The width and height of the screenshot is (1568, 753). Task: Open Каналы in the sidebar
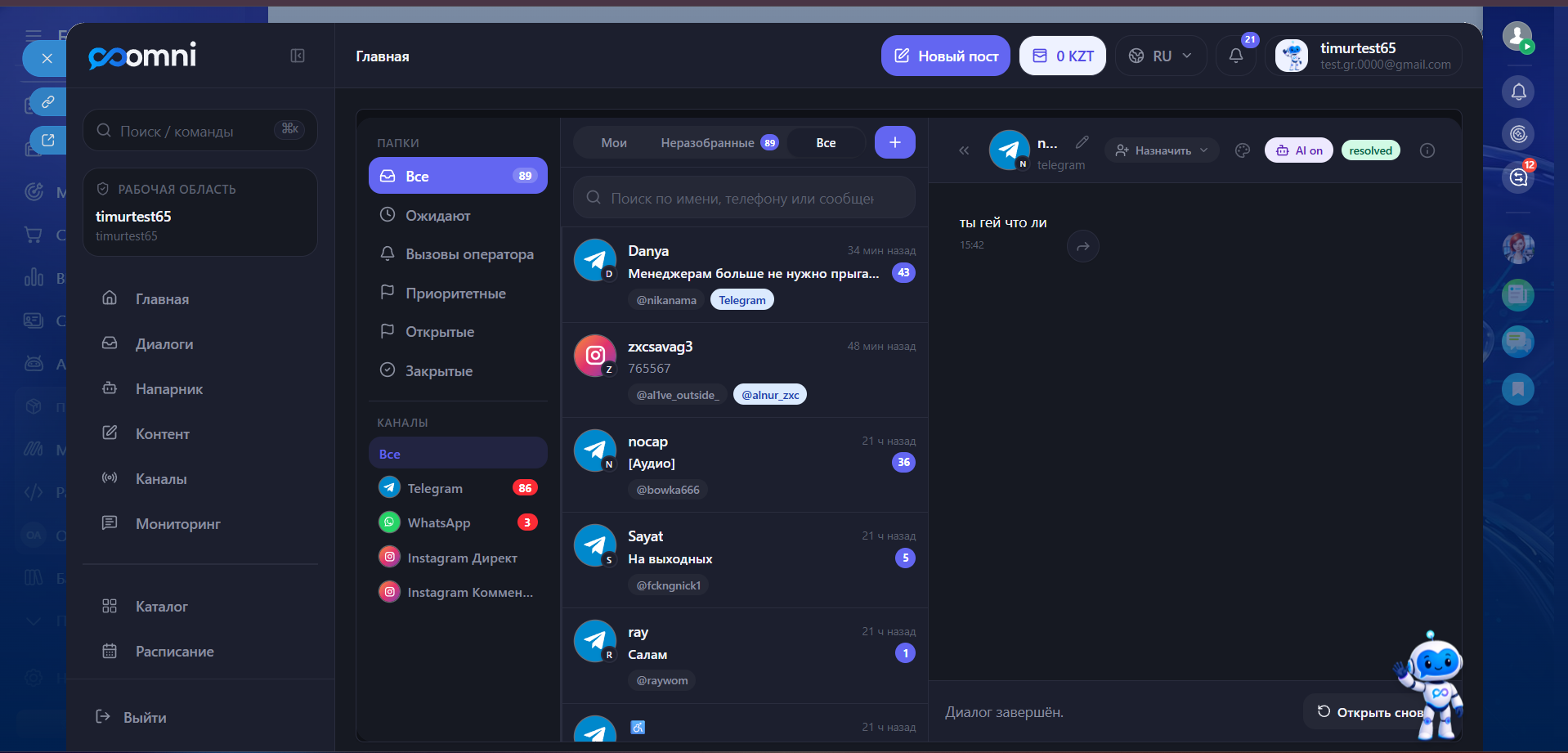click(200, 478)
